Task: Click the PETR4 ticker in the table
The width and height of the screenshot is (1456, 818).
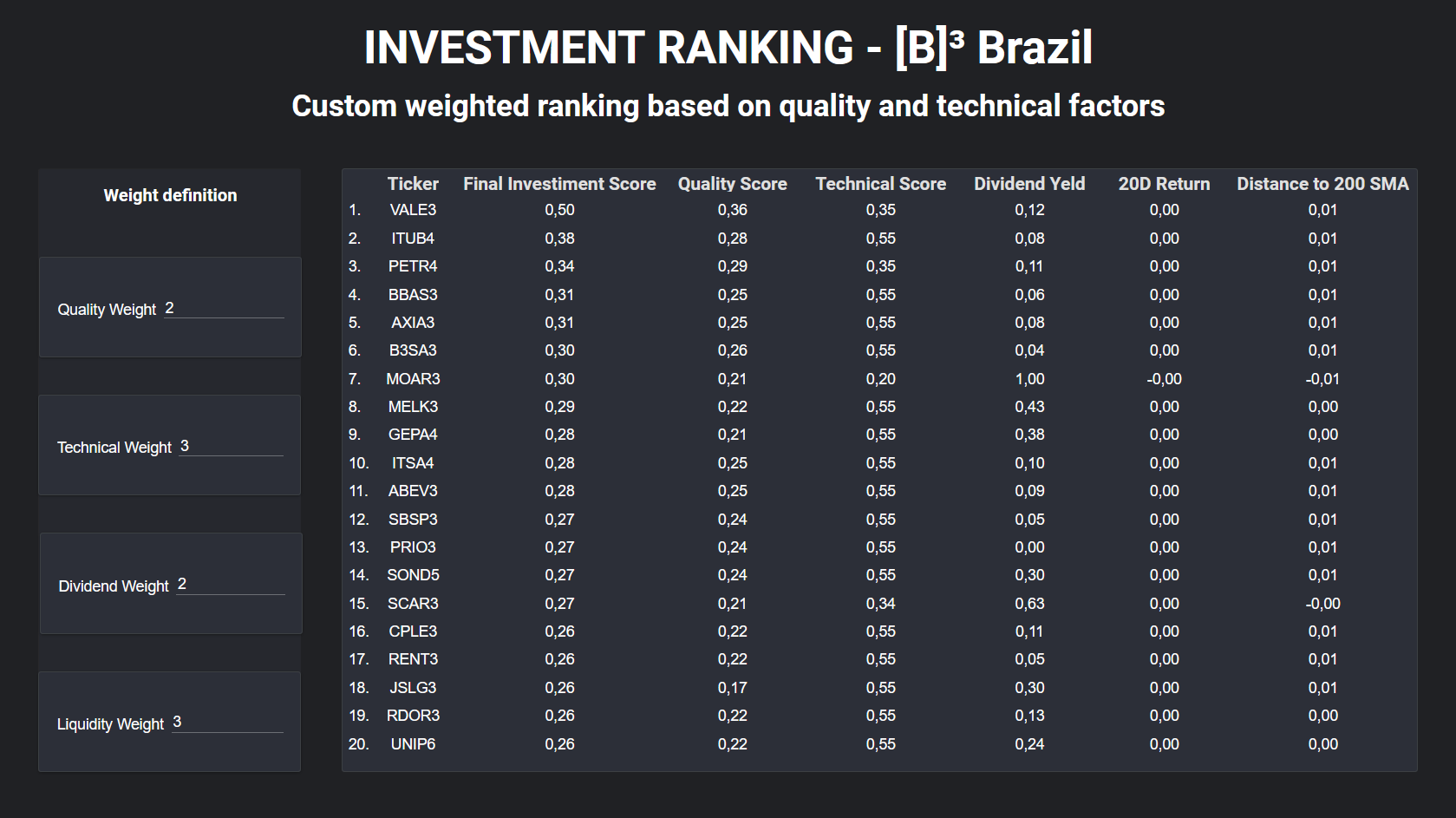Action: pyautogui.click(x=413, y=266)
